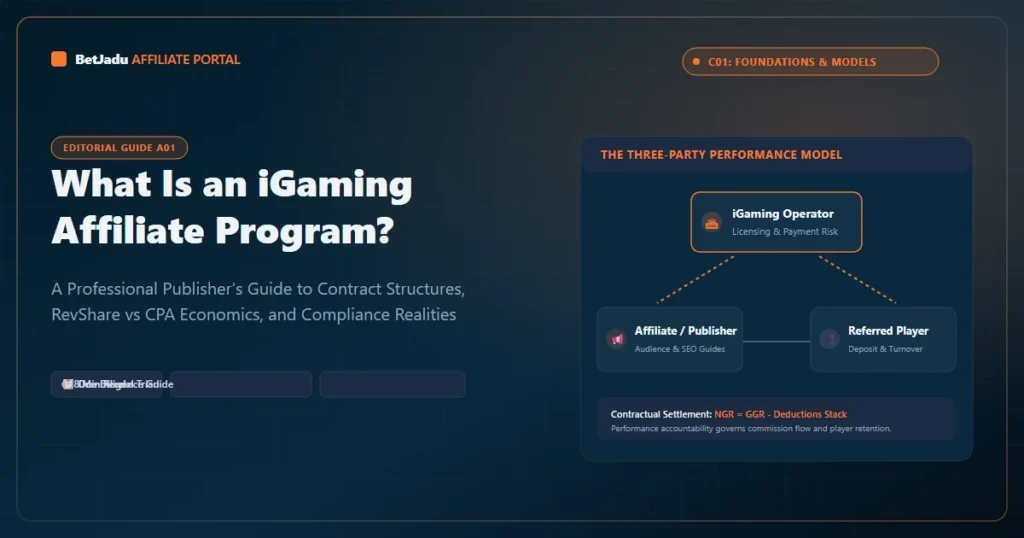Click the 'Performance accountability governs commission flow' line

click(x=751, y=429)
